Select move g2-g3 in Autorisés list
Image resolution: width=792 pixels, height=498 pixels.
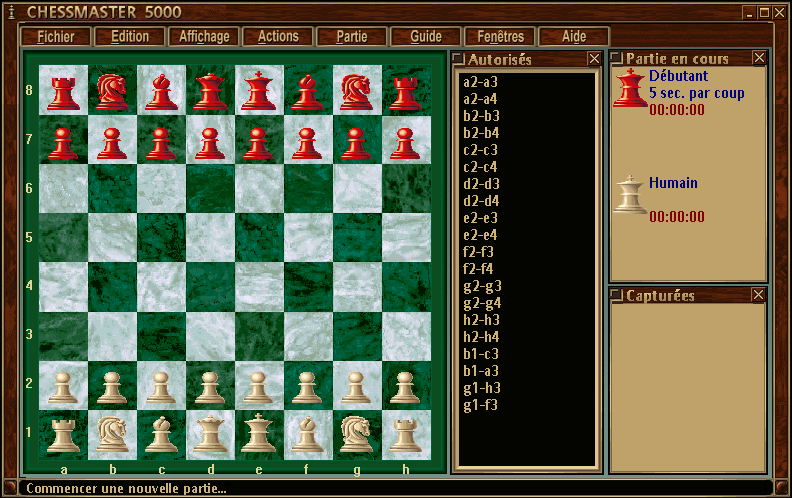point(482,286)
